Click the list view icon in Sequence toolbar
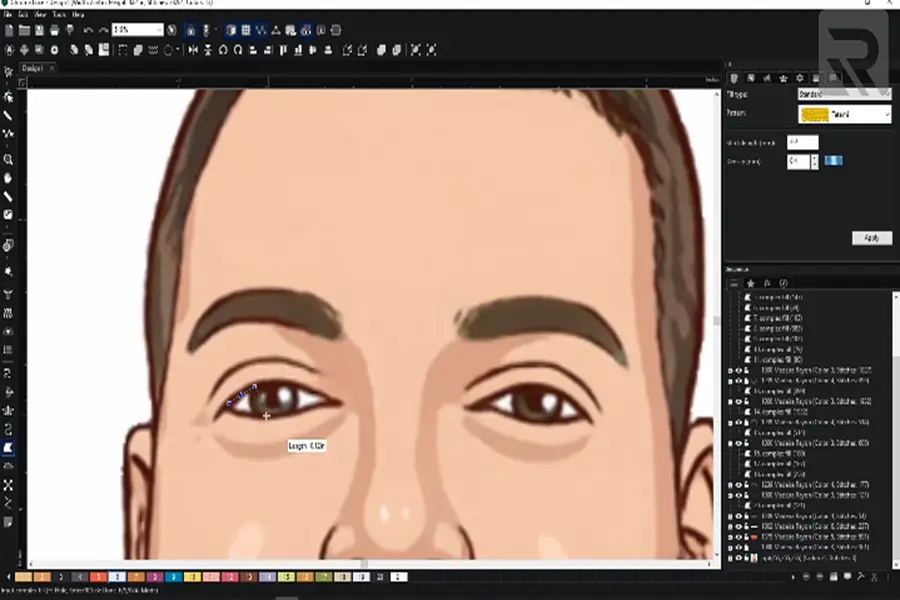Screen dimensions: 900x600 [734, 284]
